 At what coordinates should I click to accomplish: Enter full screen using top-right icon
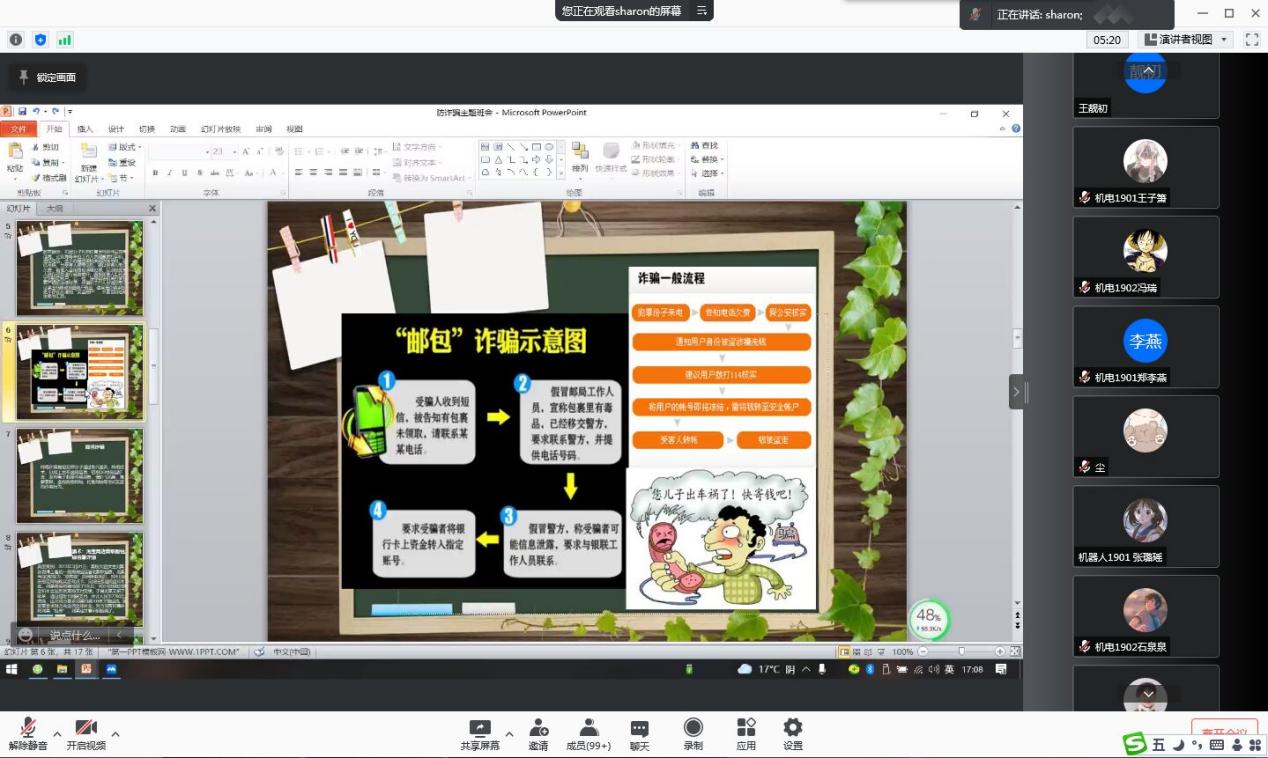click(1251, 40)
